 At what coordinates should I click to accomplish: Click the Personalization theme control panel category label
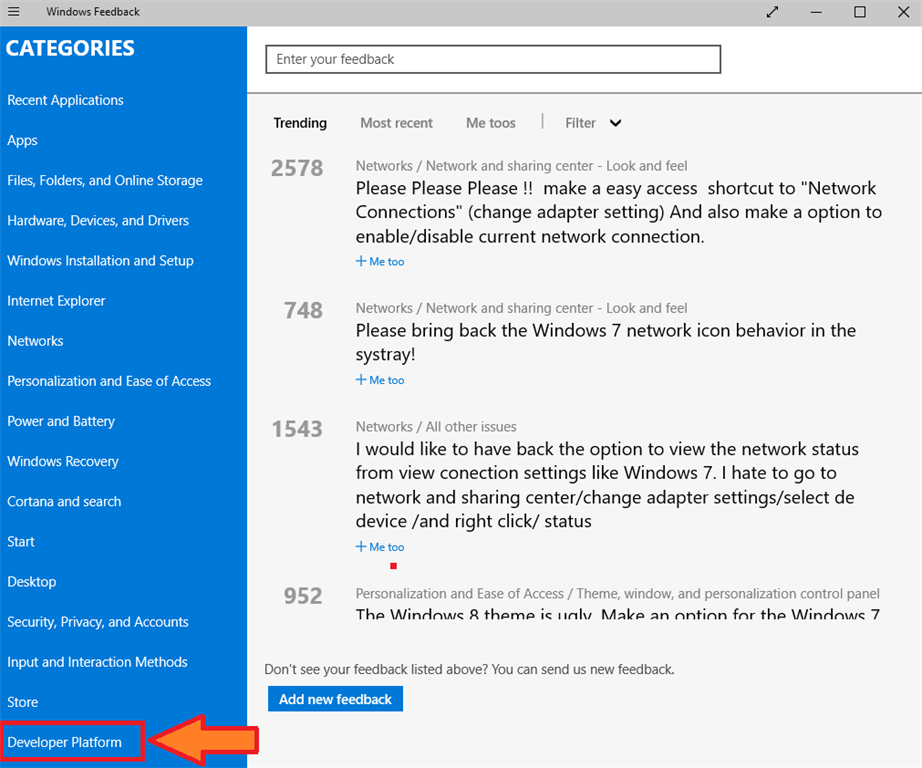point(617,594)
